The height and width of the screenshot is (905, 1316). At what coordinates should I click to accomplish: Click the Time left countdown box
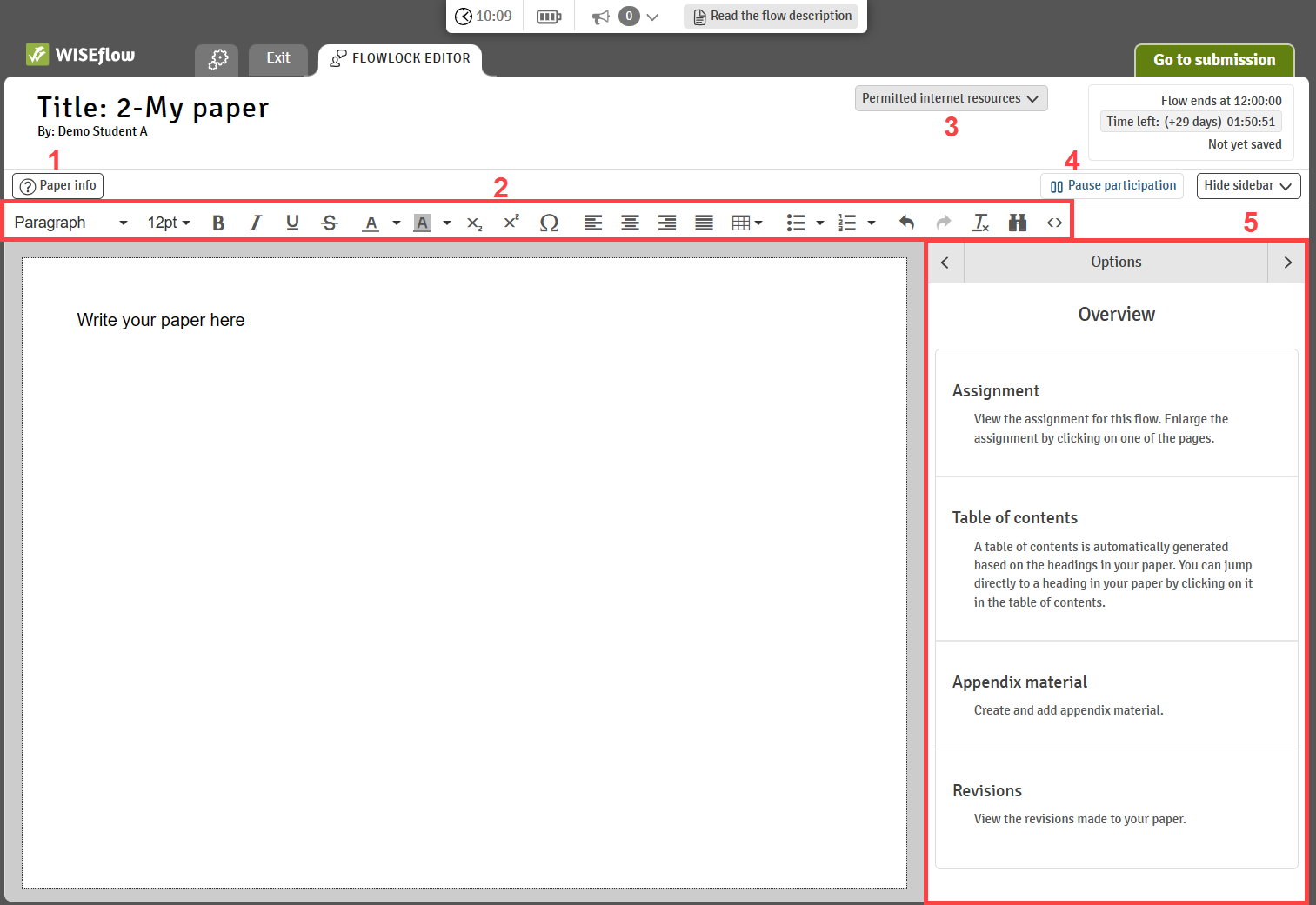click(1191, 122)
